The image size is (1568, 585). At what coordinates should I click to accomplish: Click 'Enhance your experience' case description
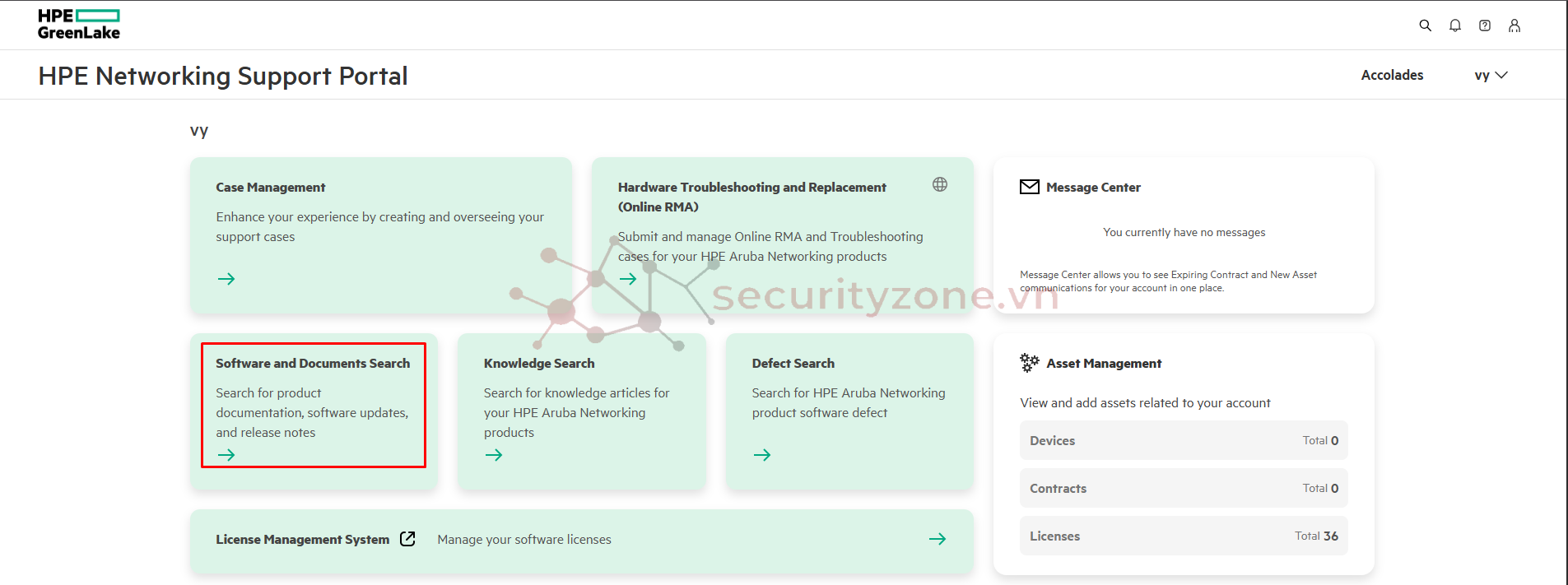[x=380, y=227]
